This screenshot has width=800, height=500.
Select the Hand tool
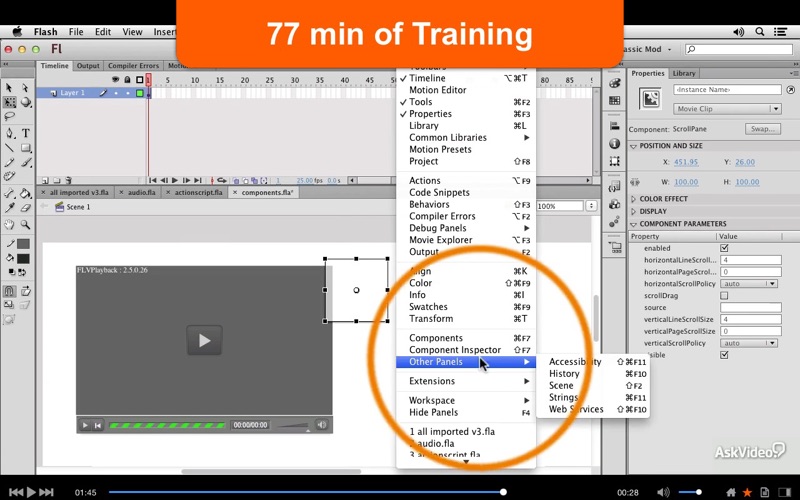(9, 224)
